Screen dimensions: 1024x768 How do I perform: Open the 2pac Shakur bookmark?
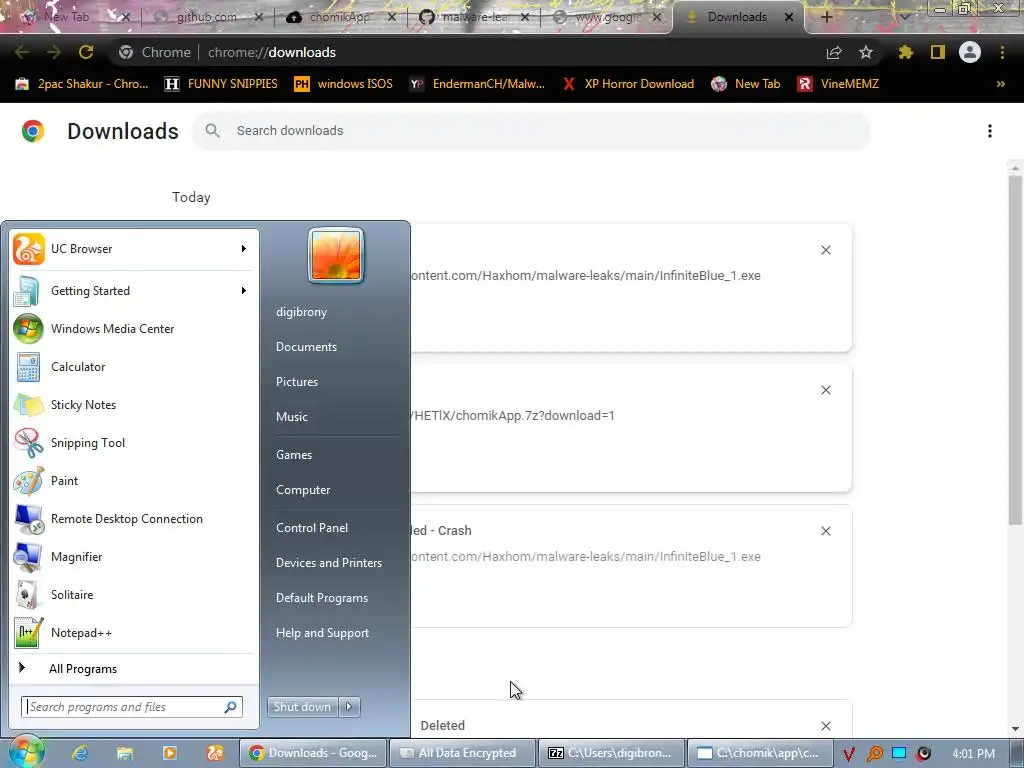click(x=82, y=84)
